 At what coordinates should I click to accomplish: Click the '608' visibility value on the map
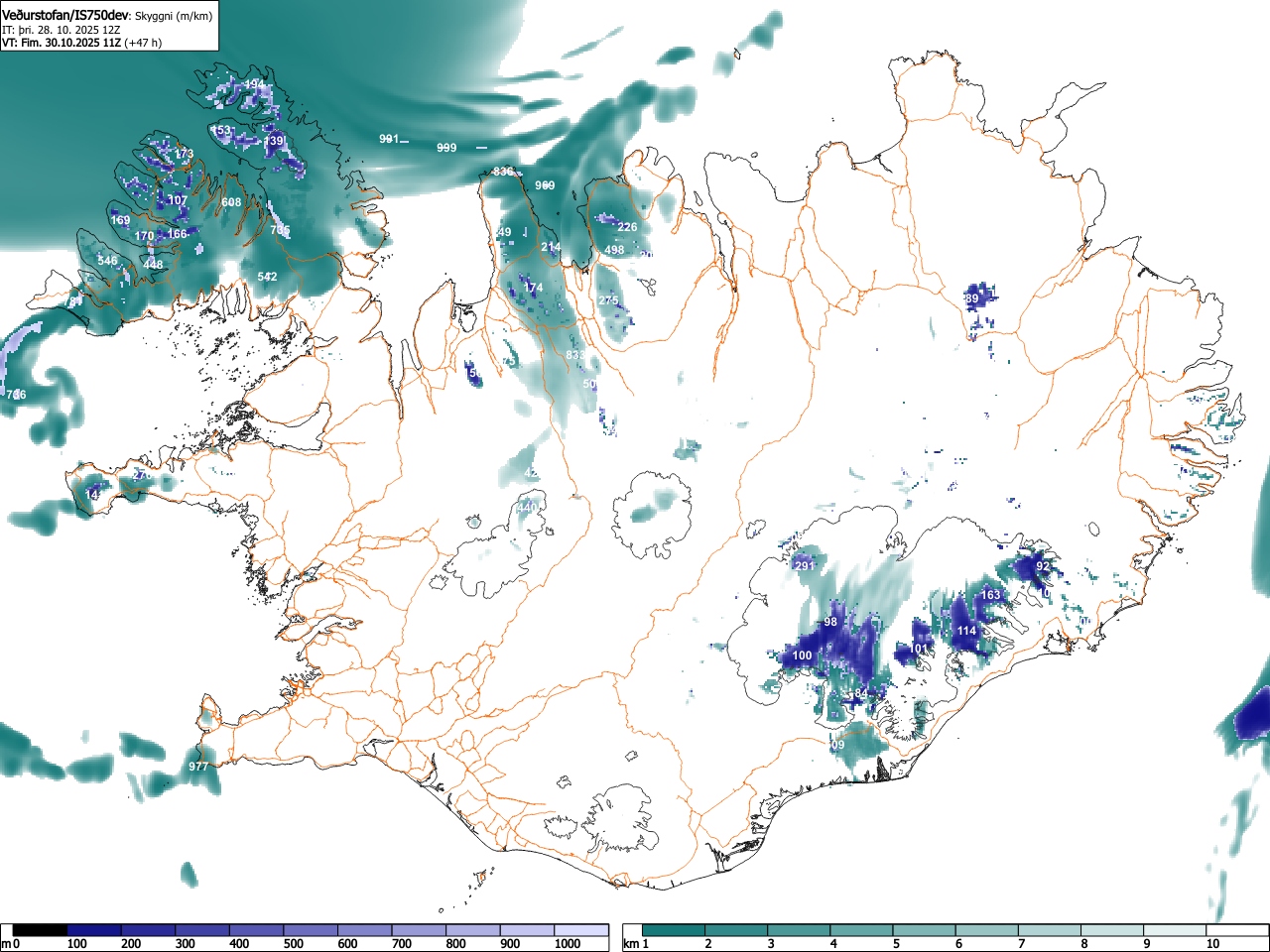click(231, 202)
